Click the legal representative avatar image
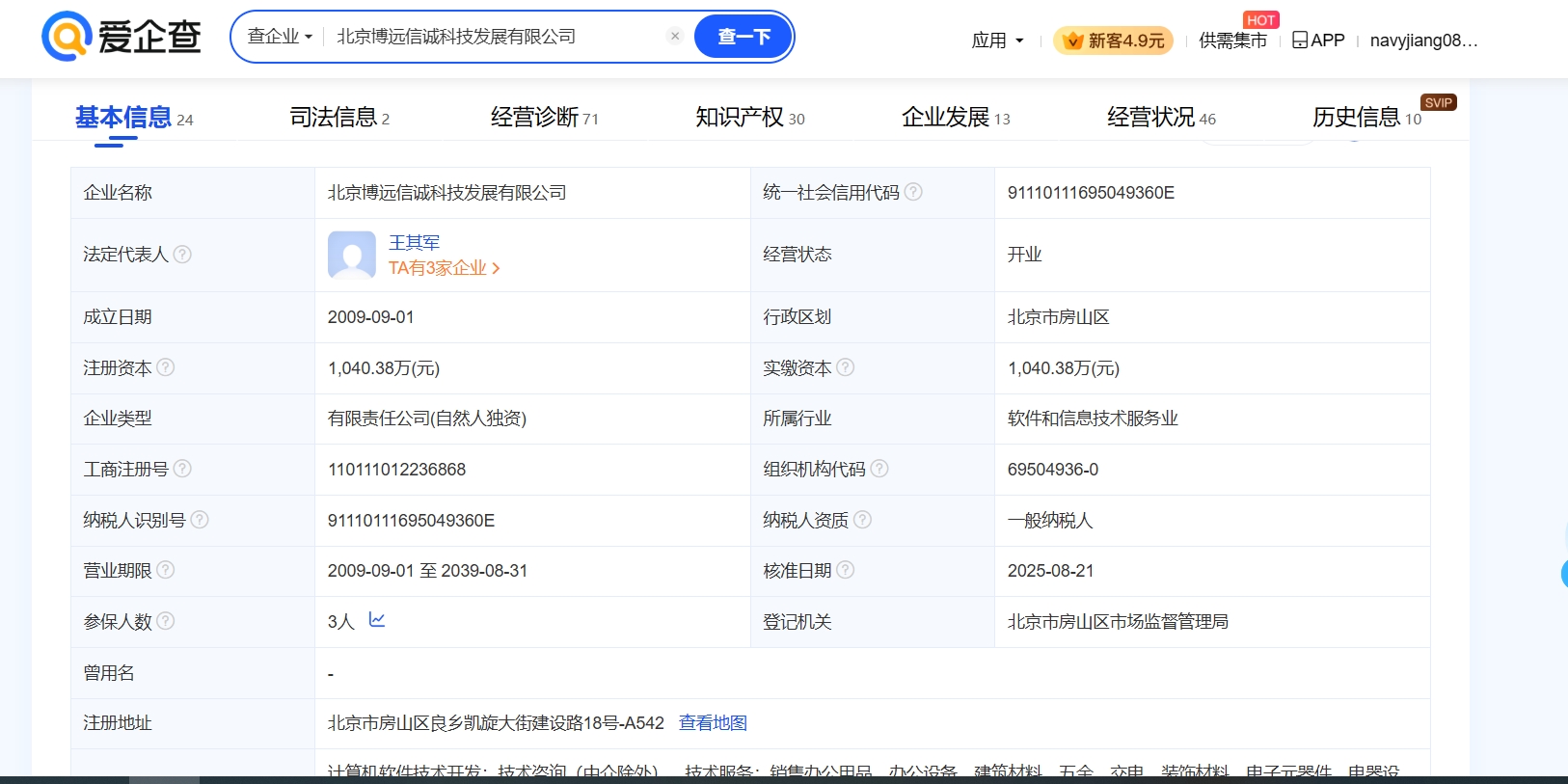Viewport: 1568px width, 784px height. [351, 255]
